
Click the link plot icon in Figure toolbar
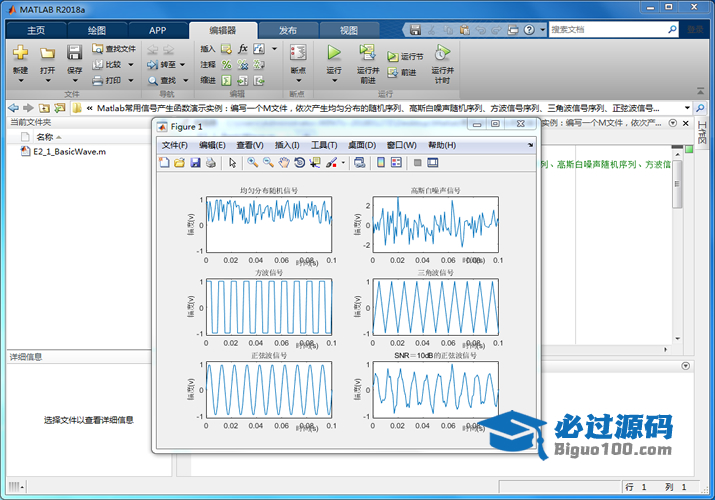360,163
